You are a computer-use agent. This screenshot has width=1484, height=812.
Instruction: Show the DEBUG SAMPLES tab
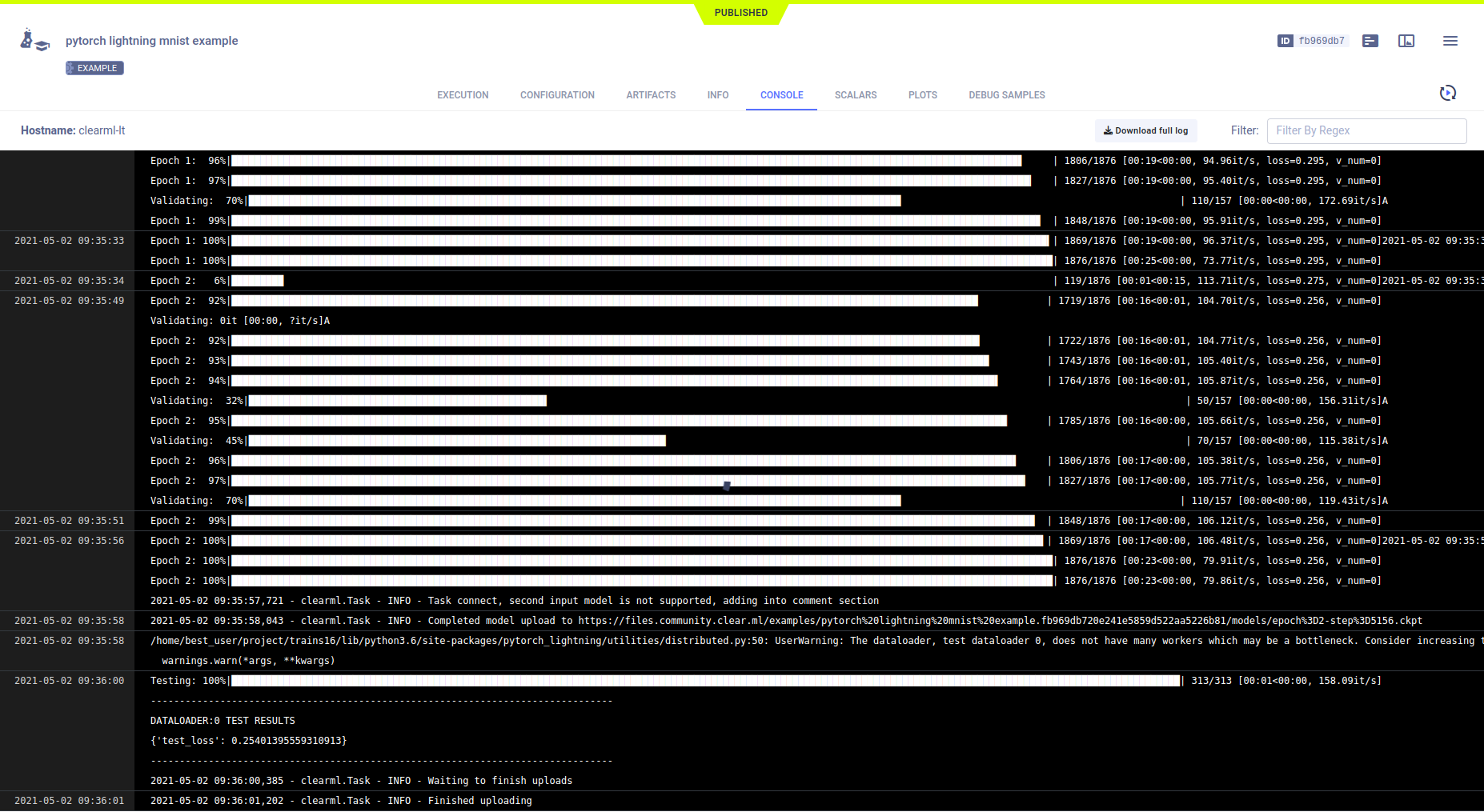pos(1006,95)
